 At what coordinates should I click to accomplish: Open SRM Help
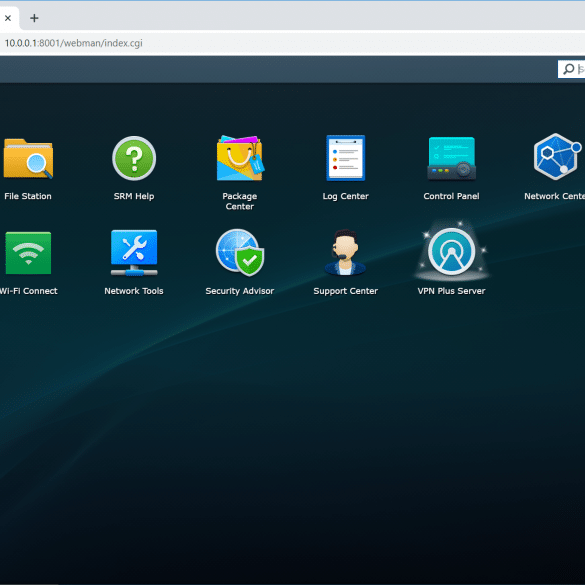pos(134,158)
